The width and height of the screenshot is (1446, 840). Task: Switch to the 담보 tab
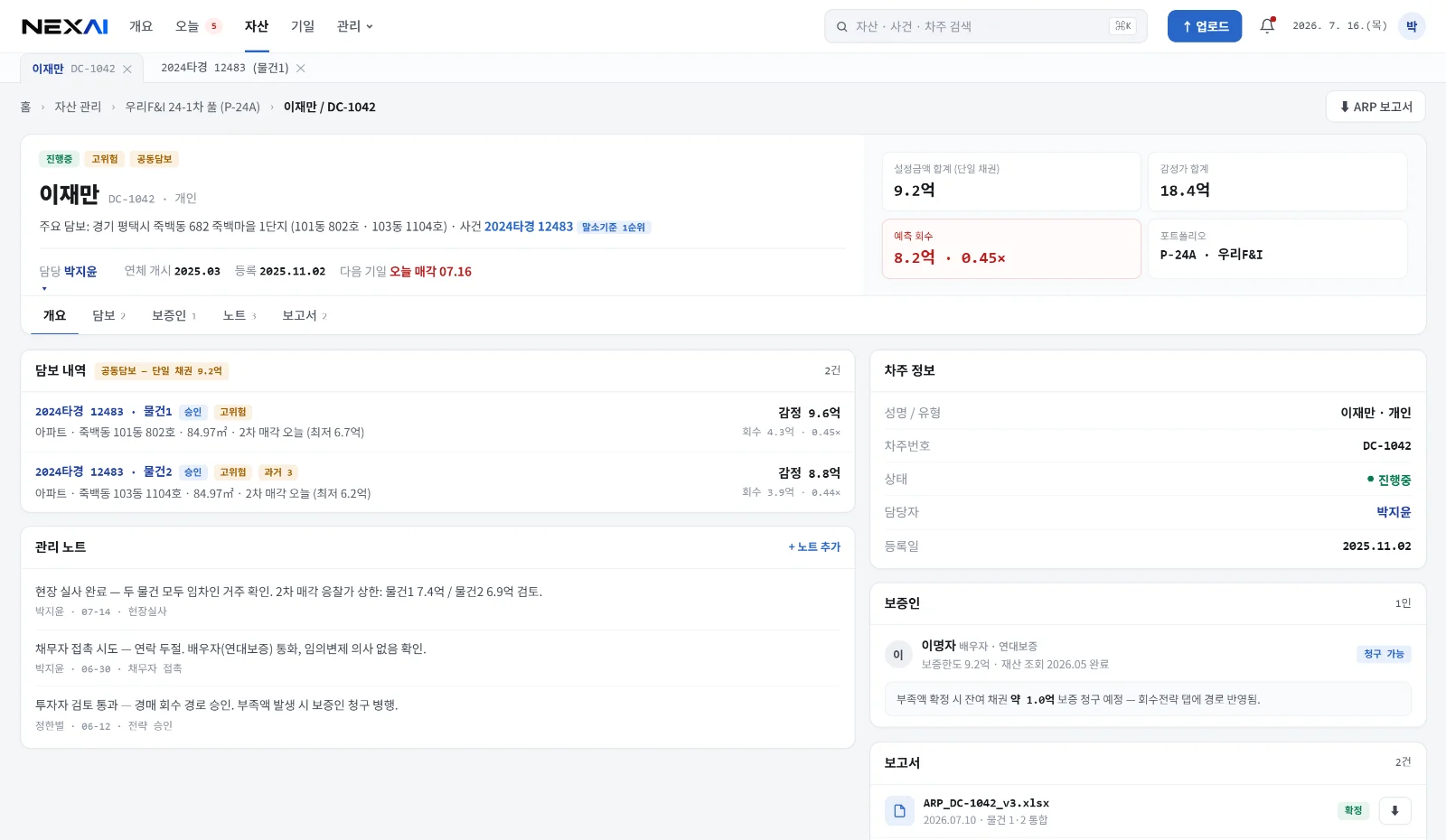108,315
